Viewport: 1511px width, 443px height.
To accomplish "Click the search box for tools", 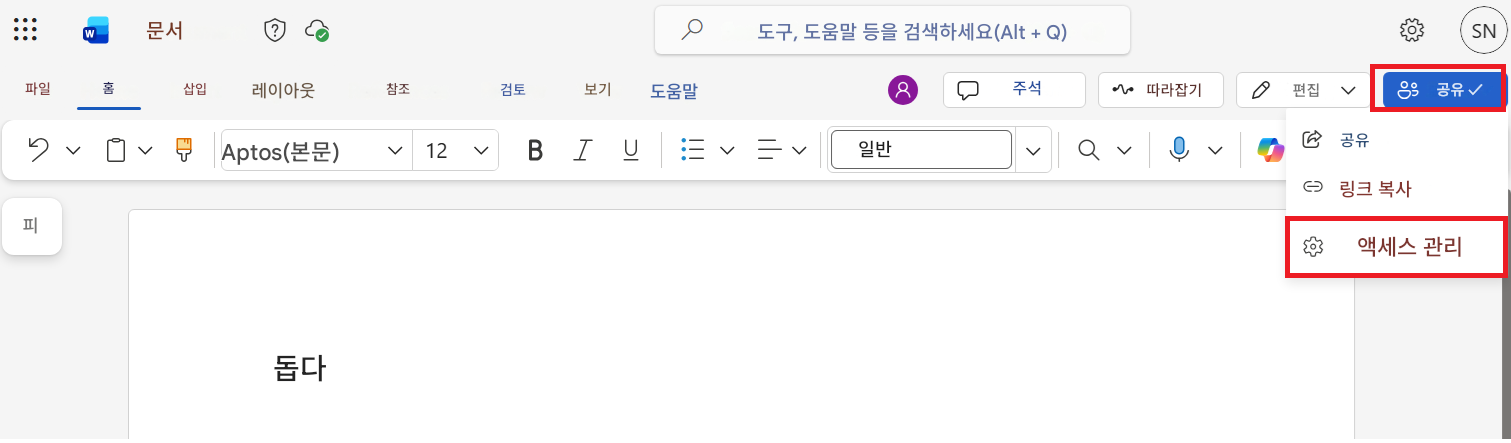I will (x=892, y=31).
